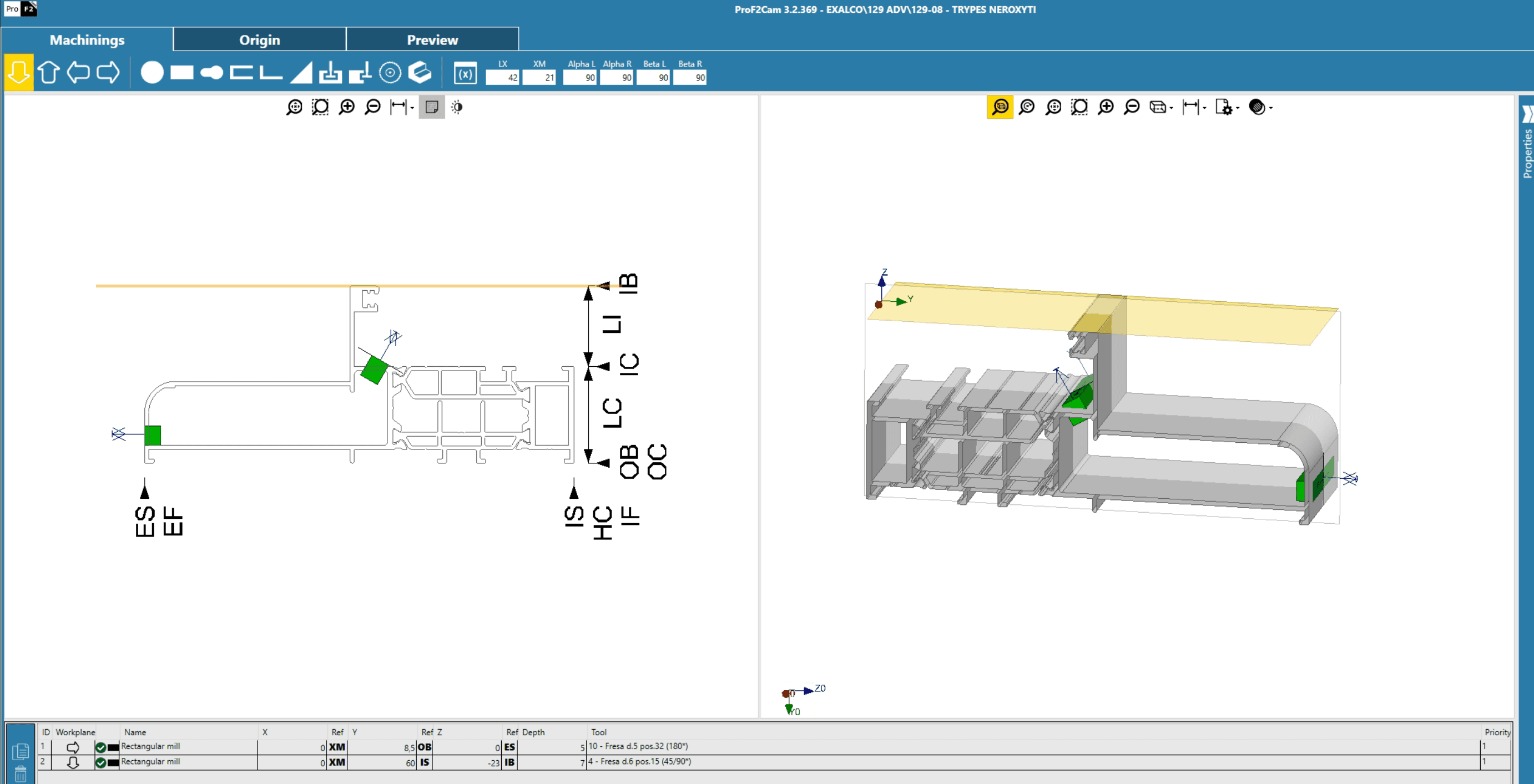Image resolution: width=1534 pixels, height=784 pixels.
Task: Duplicate the selected machining with the copy icon
Action: (20, 751)
